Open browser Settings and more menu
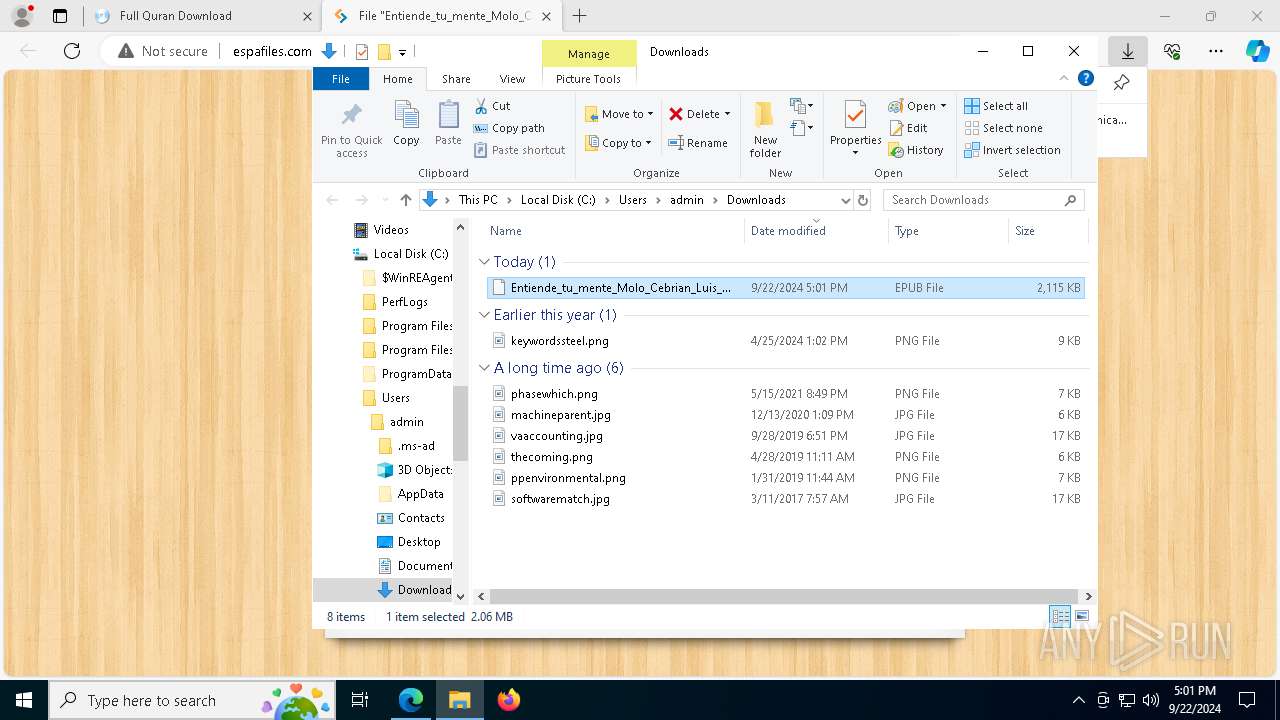1280x720 pixels. tap(1215, 51)
